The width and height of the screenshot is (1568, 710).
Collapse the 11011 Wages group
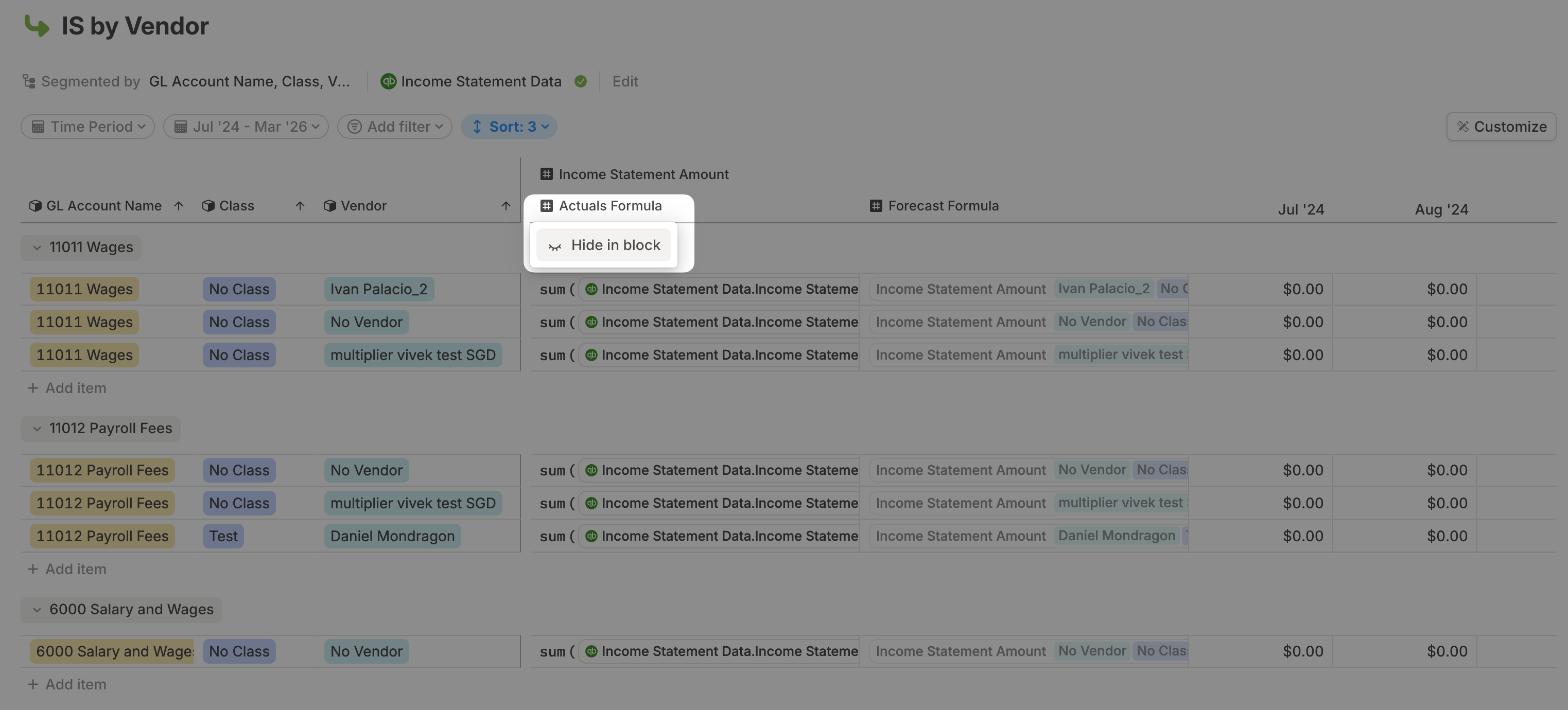[37, 247]
